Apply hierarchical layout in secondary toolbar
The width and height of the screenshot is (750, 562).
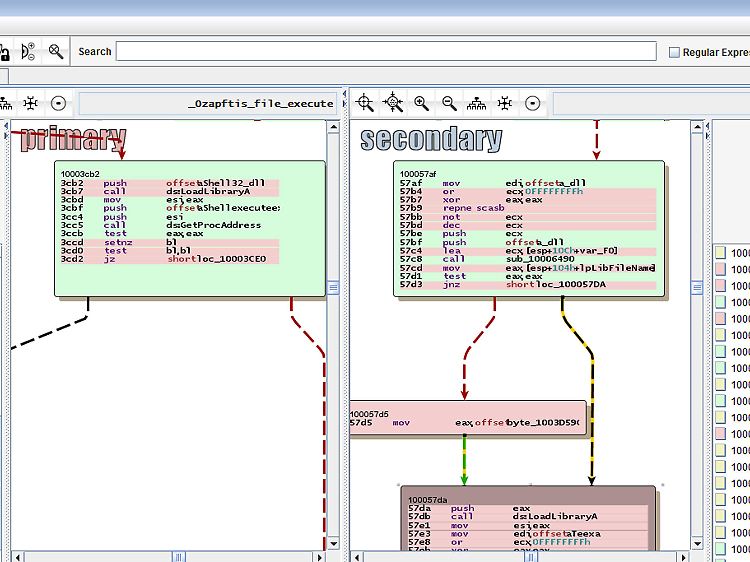(477, 103)
